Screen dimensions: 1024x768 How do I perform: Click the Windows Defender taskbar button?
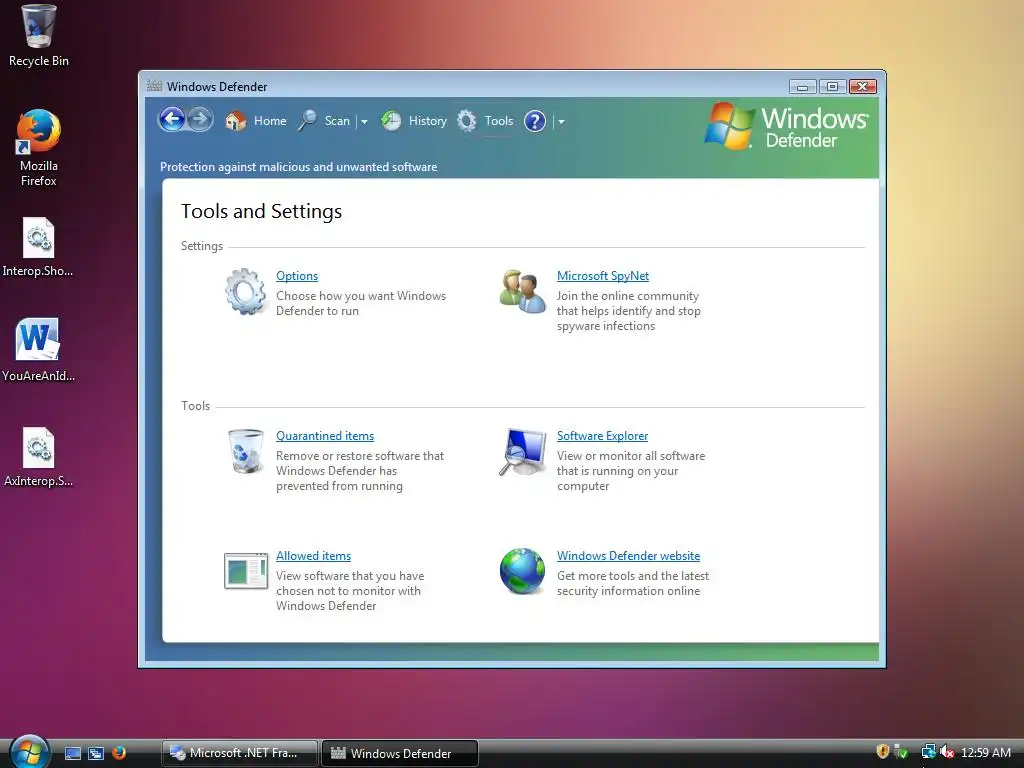pyautogui.click(x=400, y=753)
